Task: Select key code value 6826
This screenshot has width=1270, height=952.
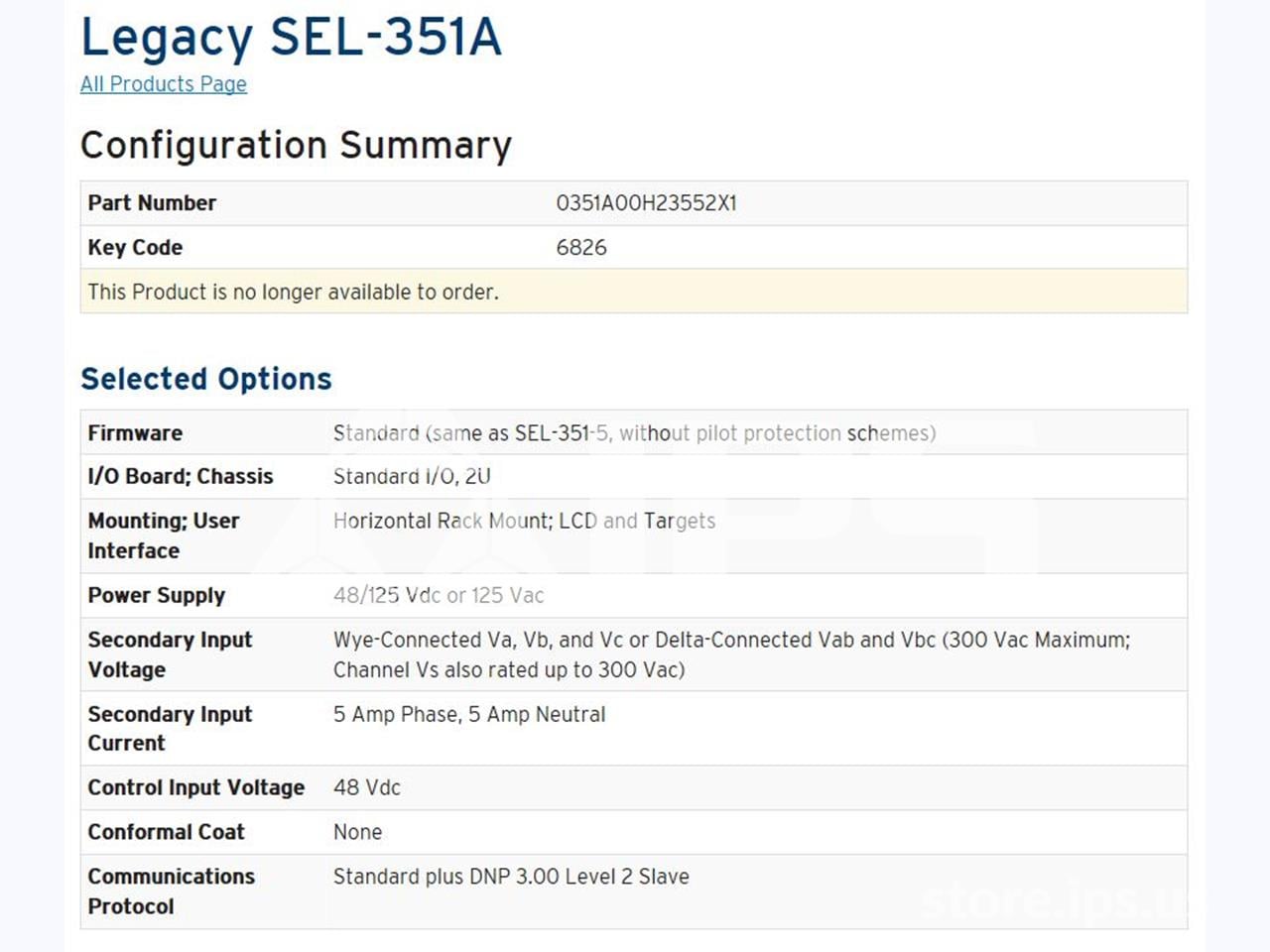Action: pyautogui.click(x=581, y=248)
